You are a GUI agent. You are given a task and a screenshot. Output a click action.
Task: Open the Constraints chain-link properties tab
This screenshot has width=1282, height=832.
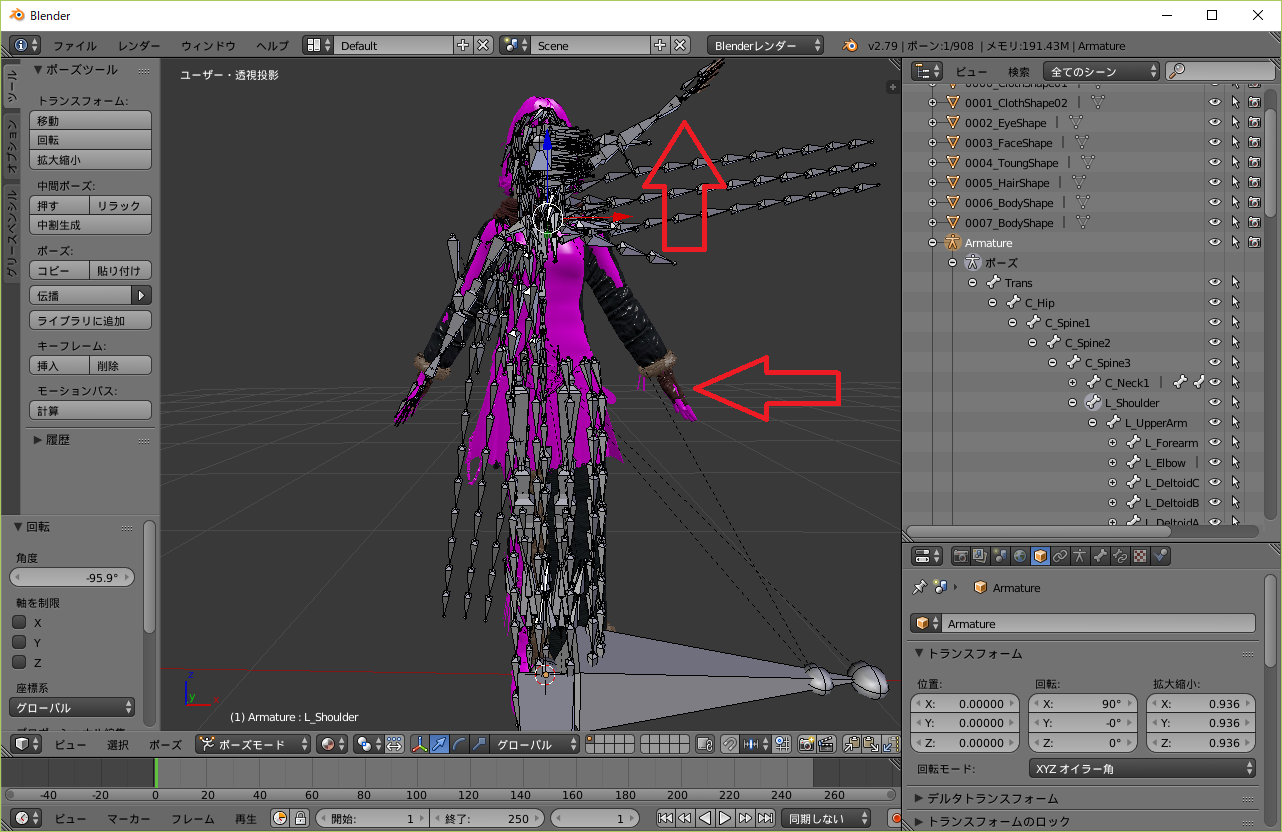(1060, 556)
